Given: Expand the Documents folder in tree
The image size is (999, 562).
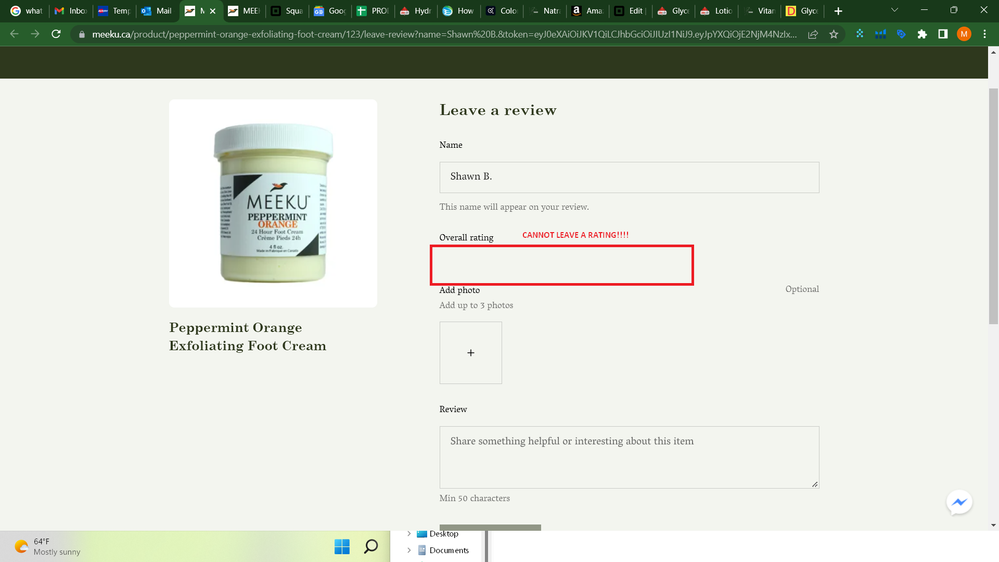Looking at the screenshot, I should click(408, 550).
